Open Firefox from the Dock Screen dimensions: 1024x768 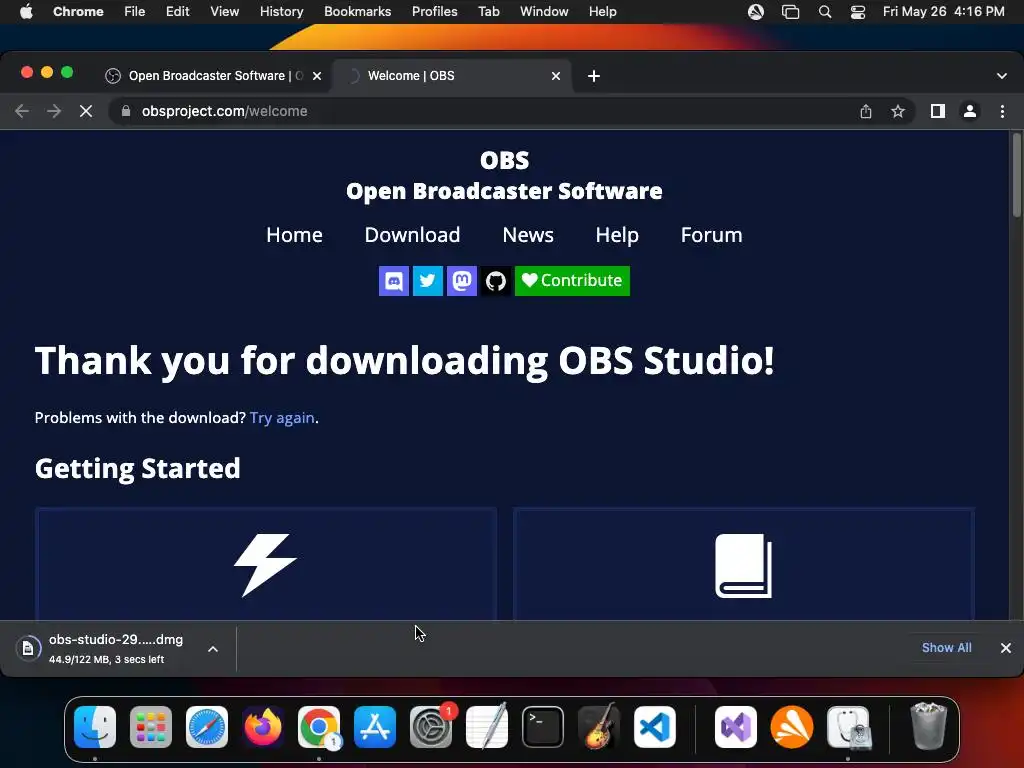pos(263,727)
